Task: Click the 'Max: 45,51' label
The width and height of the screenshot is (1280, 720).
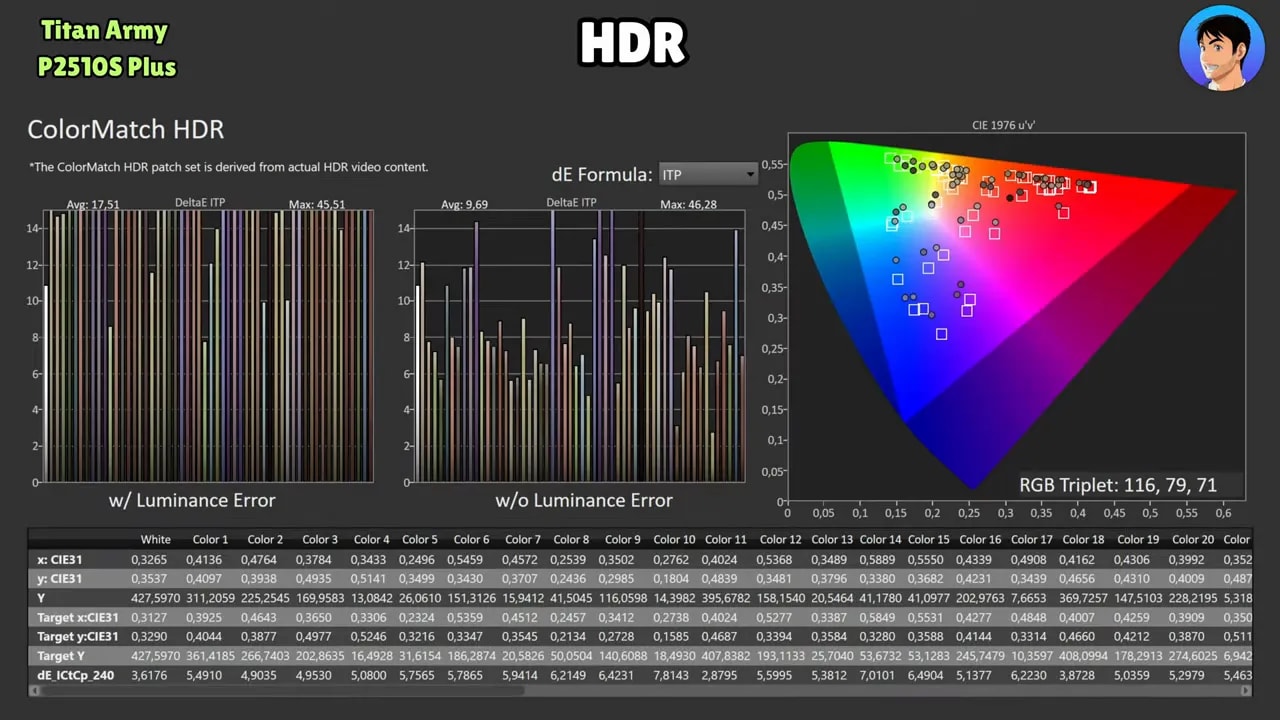Action: pos(317,204)
